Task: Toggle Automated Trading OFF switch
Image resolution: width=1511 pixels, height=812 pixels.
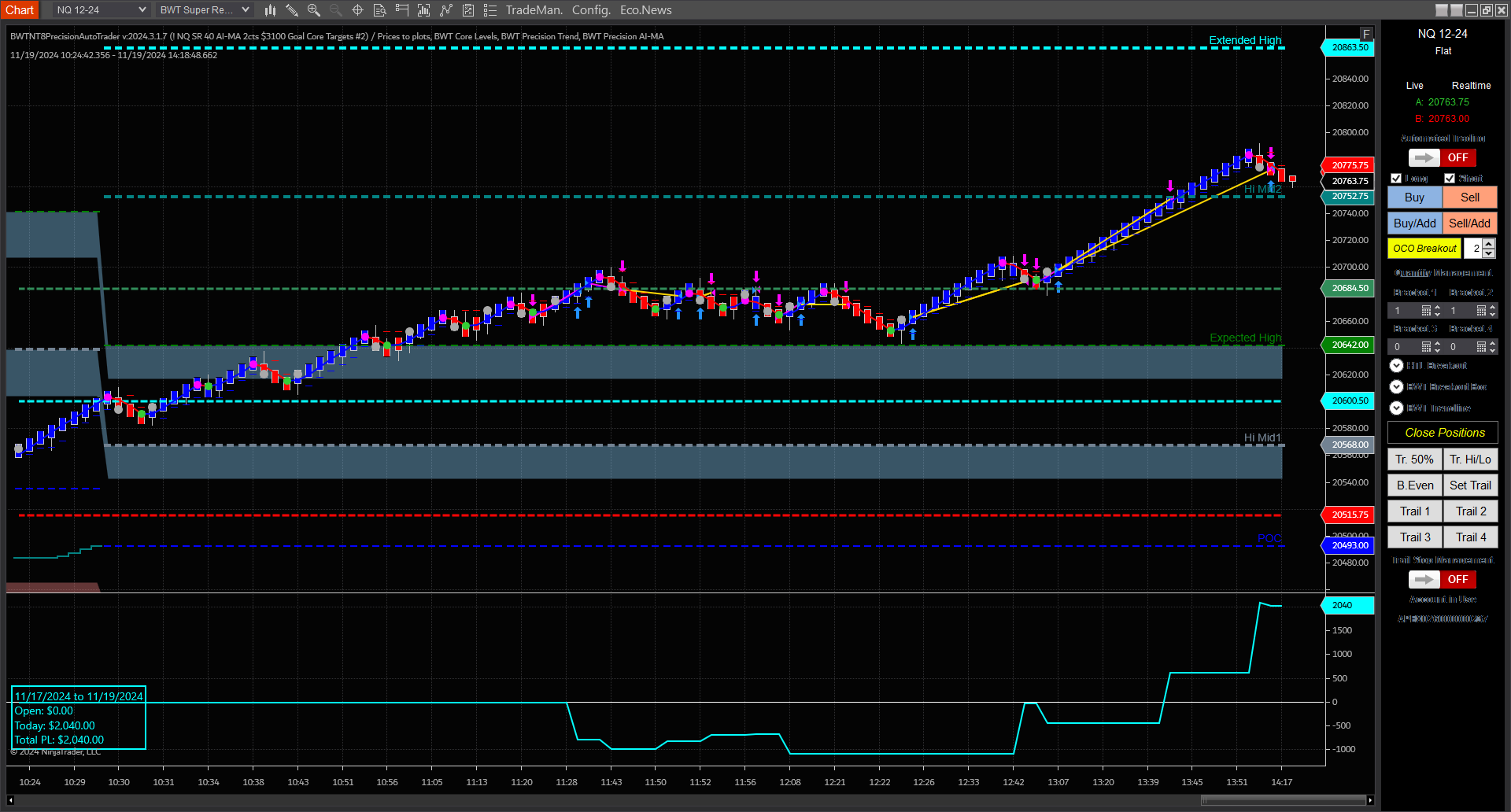Action: pos(1442,157)
